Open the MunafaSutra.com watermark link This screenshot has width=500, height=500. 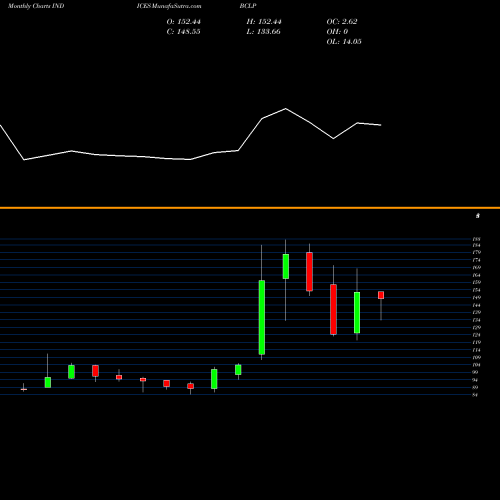click(169, 6)
